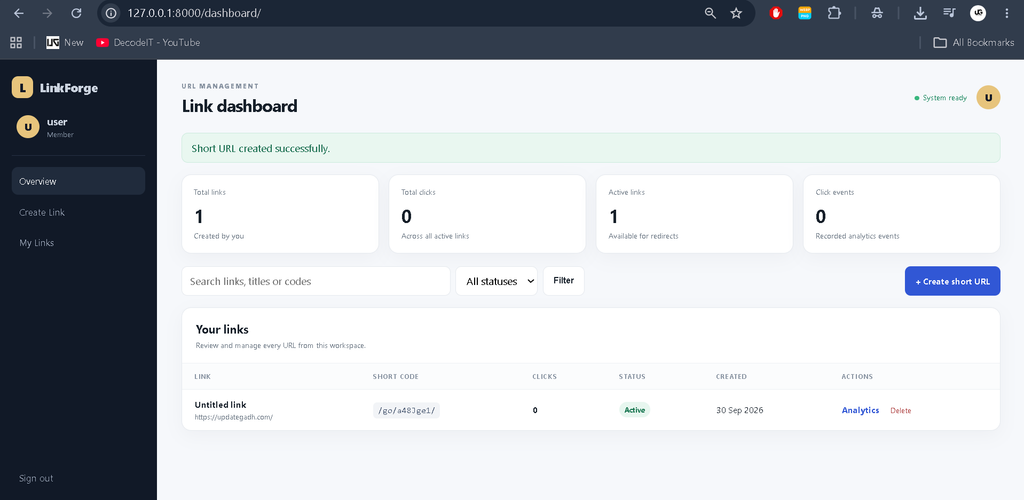Open the browser profile avatar
This screenshot has width=1024, height=500.
(978, 13)
